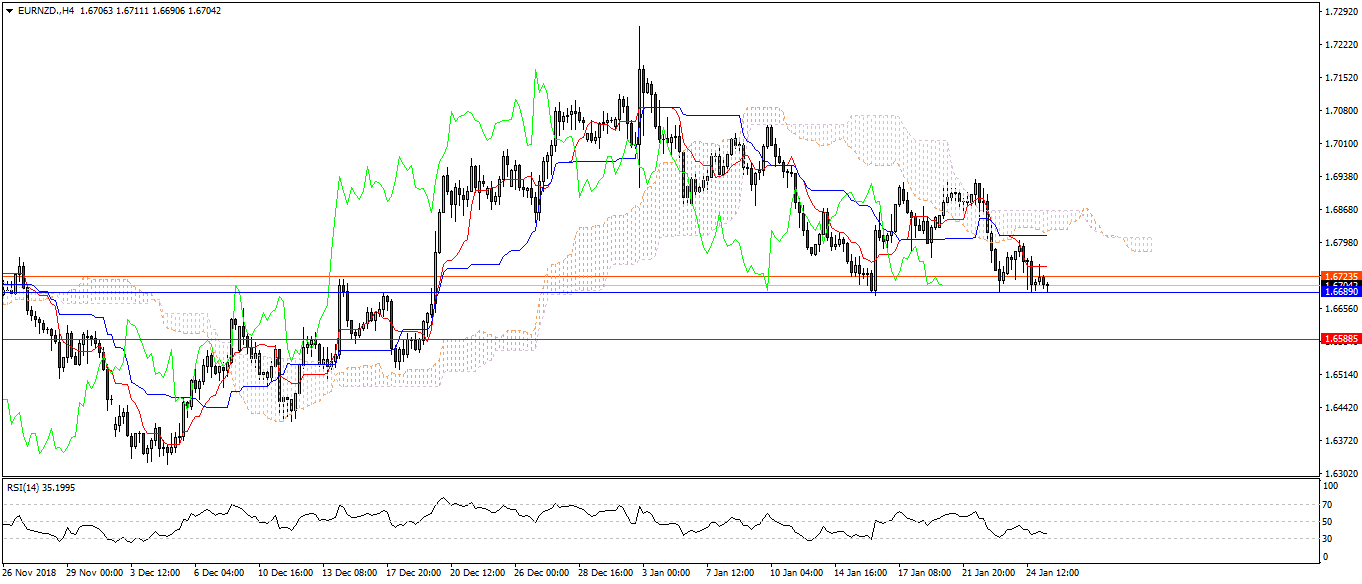Click the 26 Nov 2018 date label
1362x584 pixels.
(x=30, y=574)
